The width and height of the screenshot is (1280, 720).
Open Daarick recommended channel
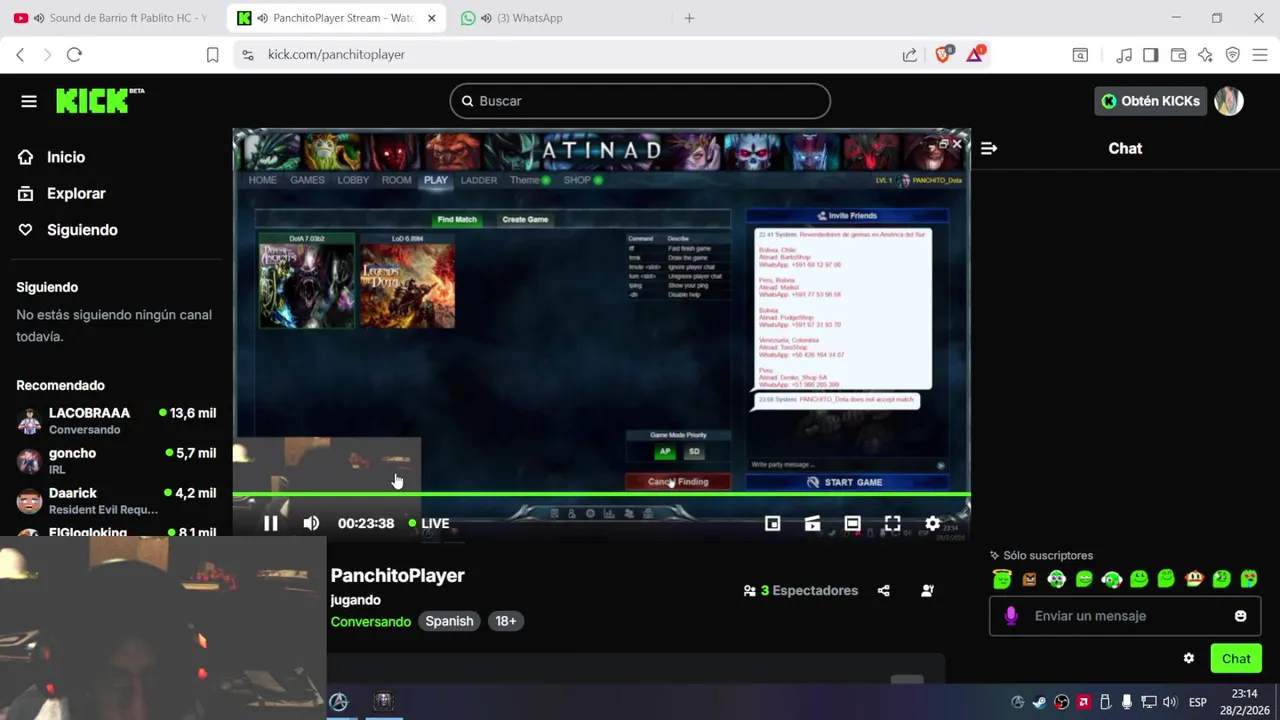116,500
